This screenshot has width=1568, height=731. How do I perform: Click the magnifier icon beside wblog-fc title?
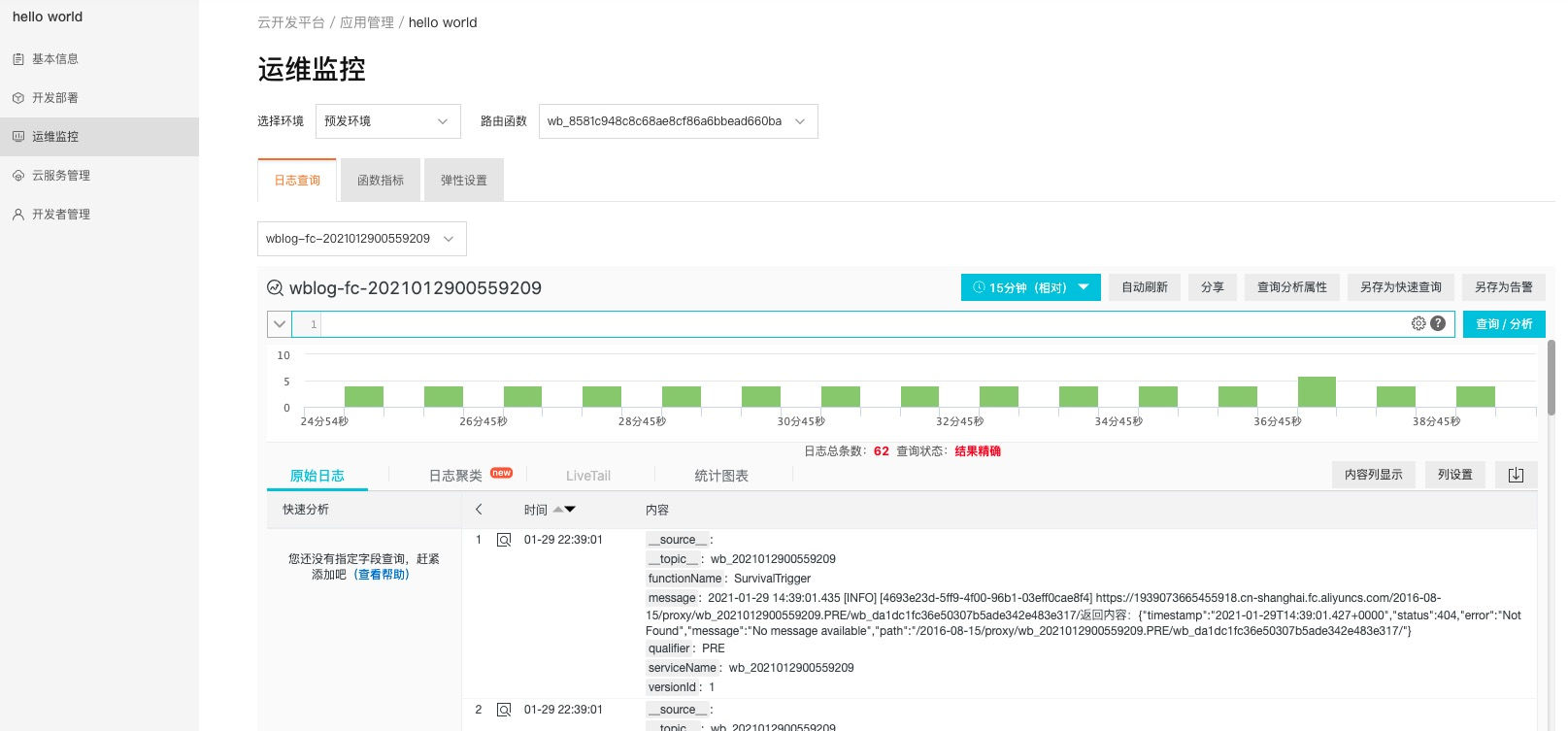tap(275, 288)
